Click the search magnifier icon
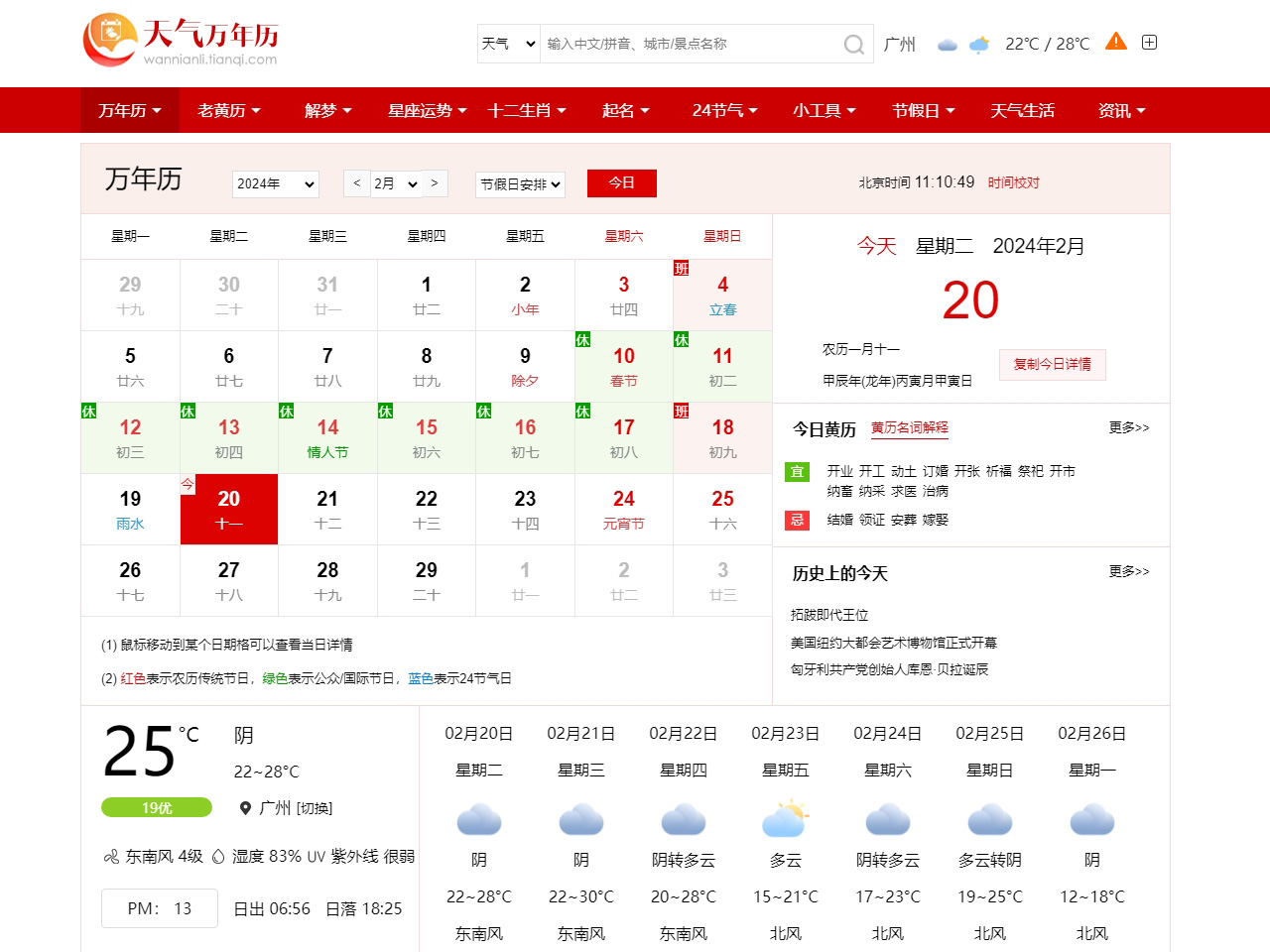 [x=853, y=45]
